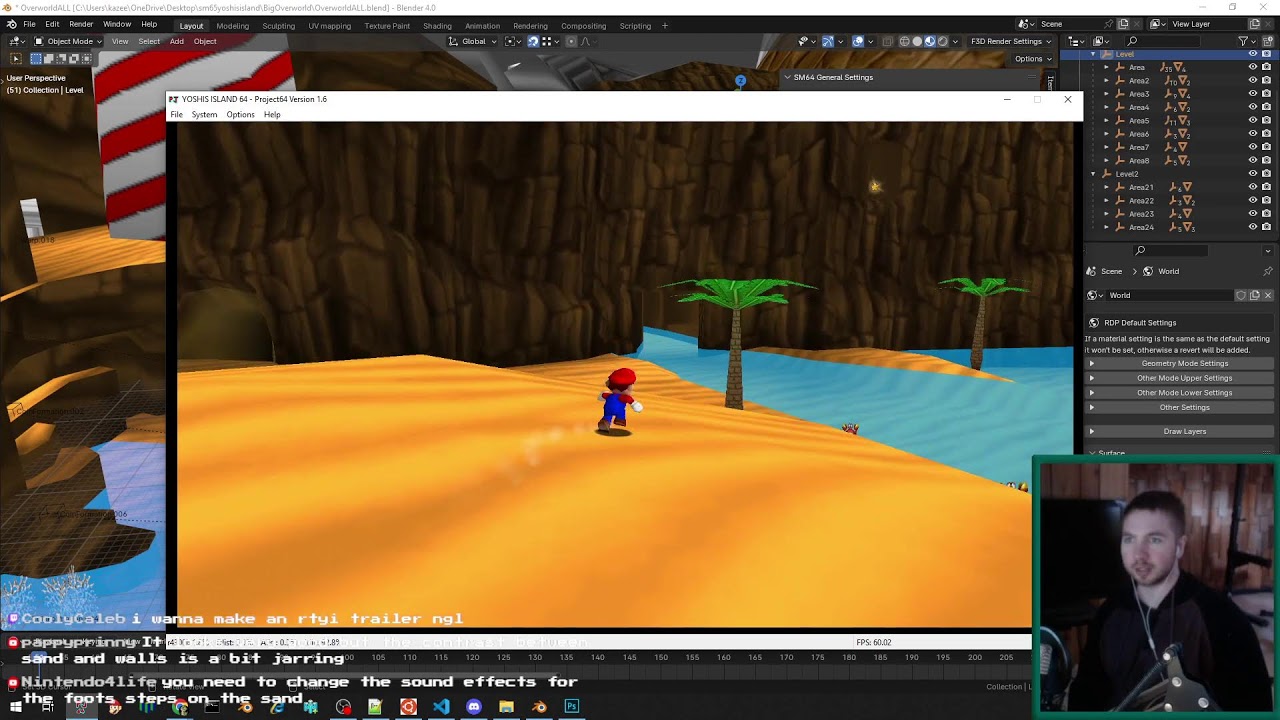Switch to rendered shading icon
Image resolution: width=1280 pixels, height=720 pixels.
click(941, 41)
